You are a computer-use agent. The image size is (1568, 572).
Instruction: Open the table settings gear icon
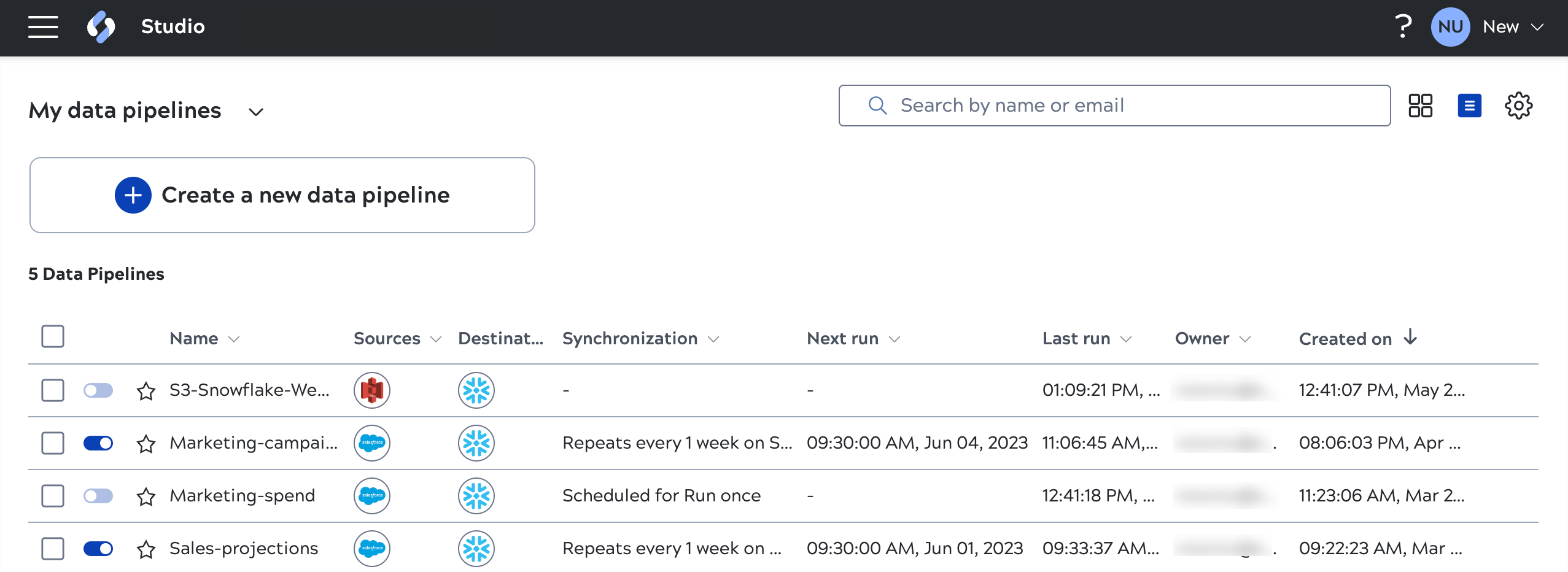click(1519, 106)
